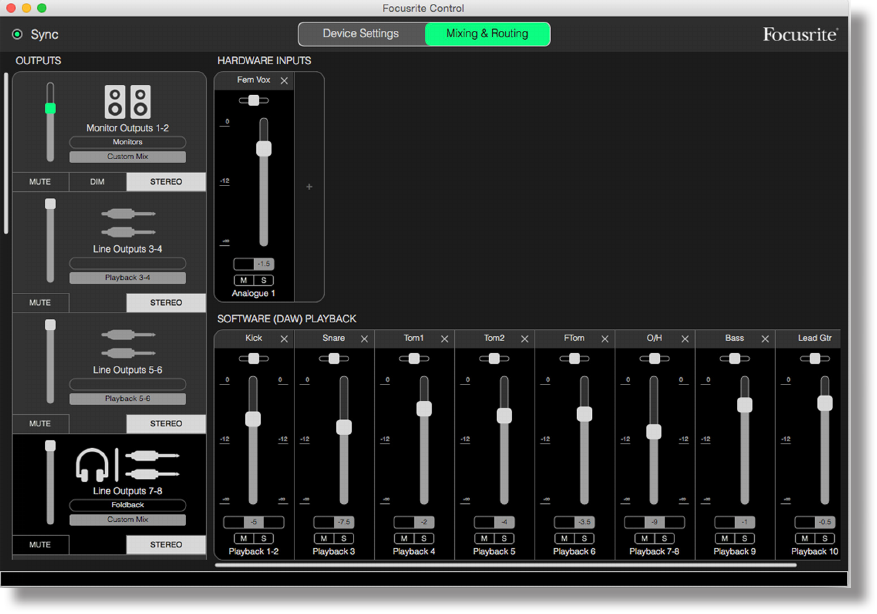Viewport: 877px width, 614px height.
Task: Select the Mixing & Routing tab
Action: tap(487, 34)
